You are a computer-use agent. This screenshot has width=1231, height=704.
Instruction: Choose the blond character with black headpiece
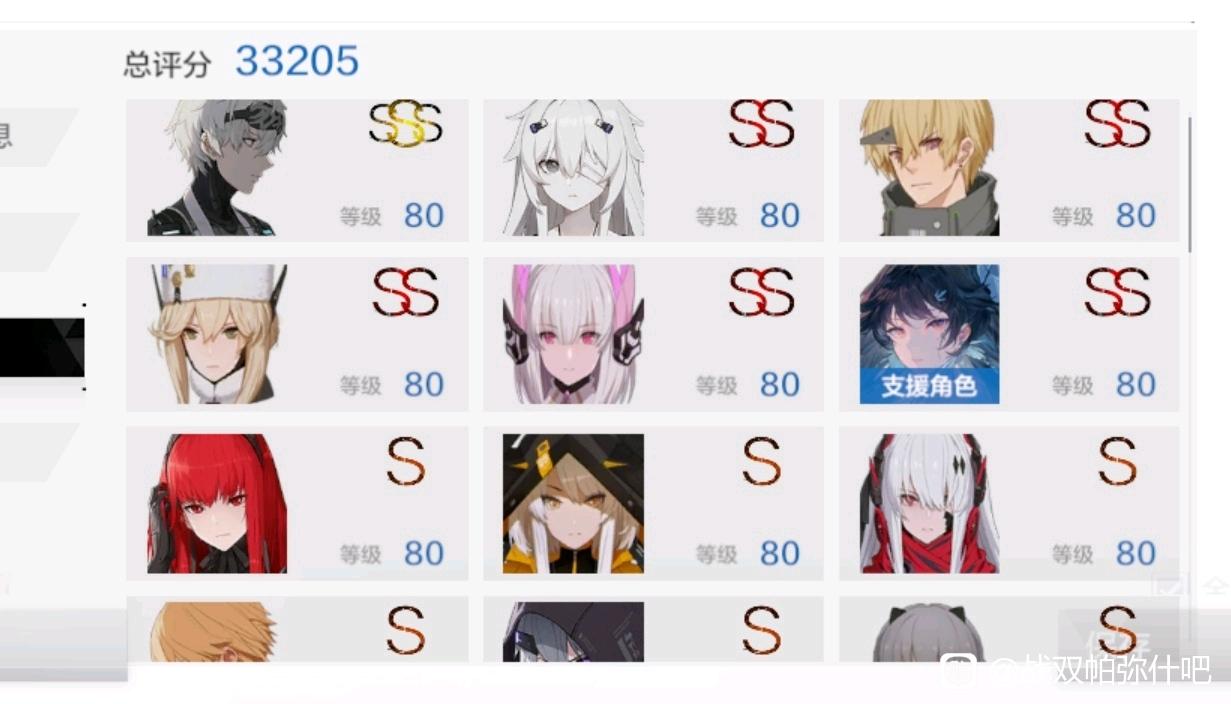click(929, 167)
